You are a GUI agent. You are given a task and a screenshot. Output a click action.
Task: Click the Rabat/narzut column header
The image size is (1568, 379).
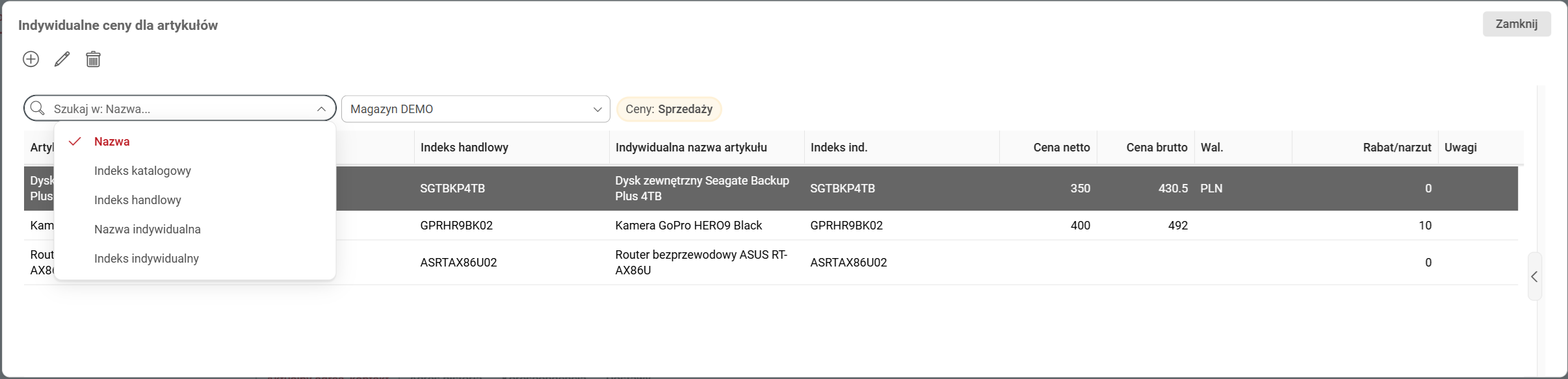coord(1396,148)
